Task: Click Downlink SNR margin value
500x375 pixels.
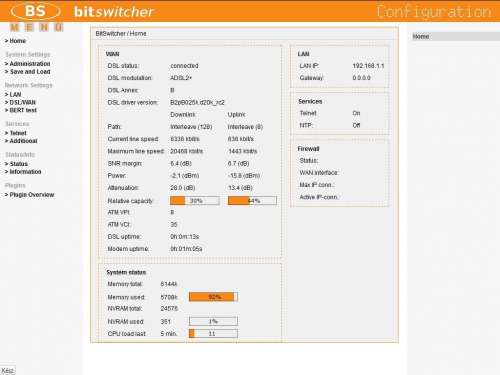Action: 182,163
